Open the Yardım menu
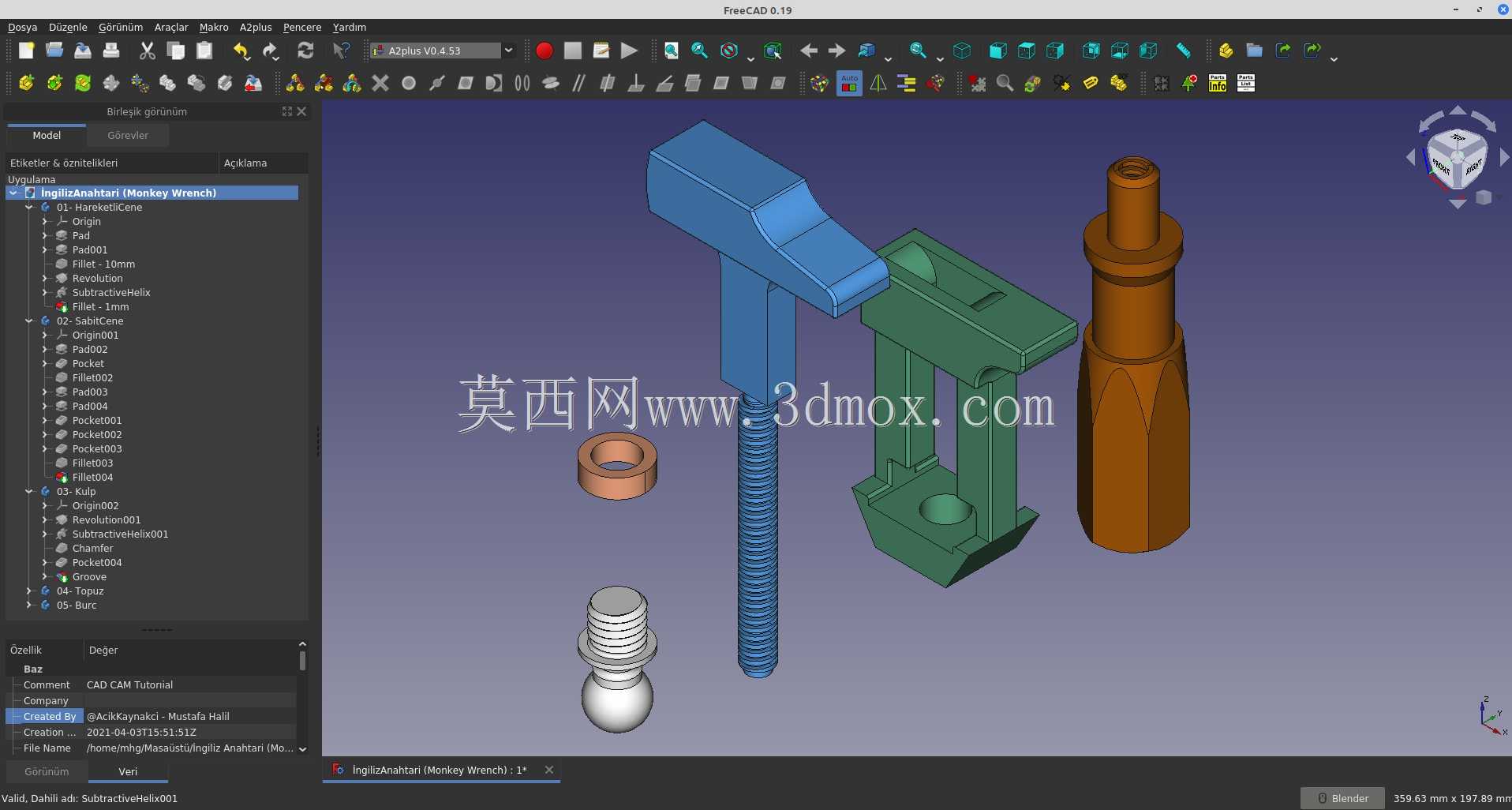Image resolution: width=1512 pixels, height=810 pixels. [350, 27]
